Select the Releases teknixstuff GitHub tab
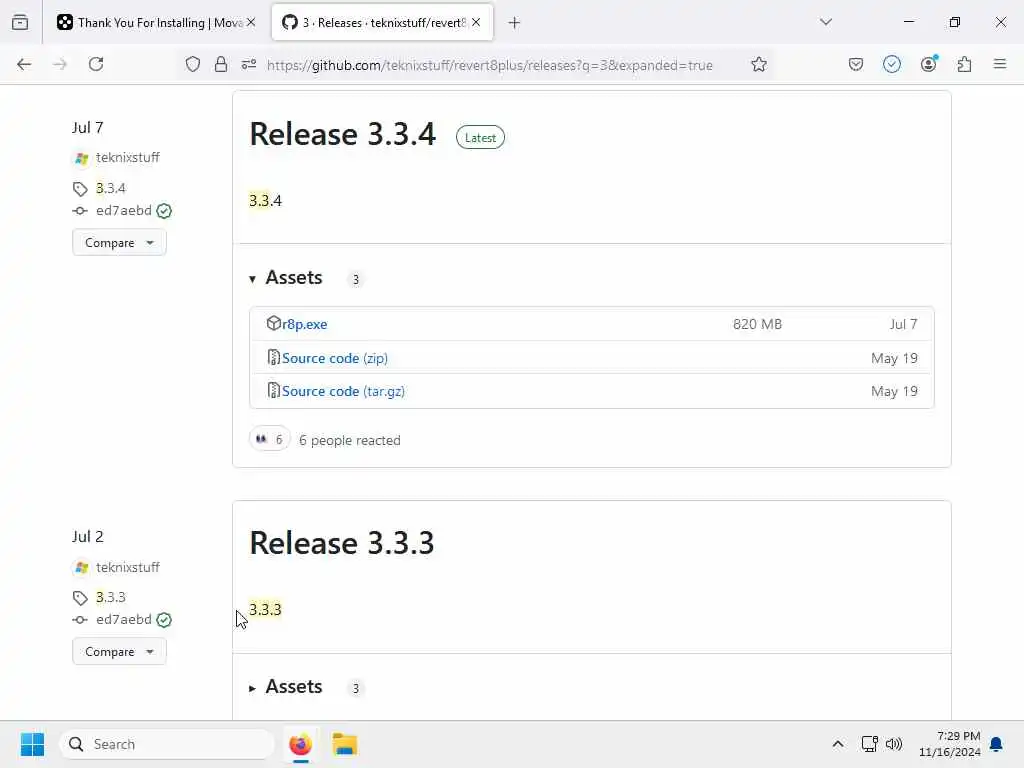1024x768 pixels. (x=382, y=23)
